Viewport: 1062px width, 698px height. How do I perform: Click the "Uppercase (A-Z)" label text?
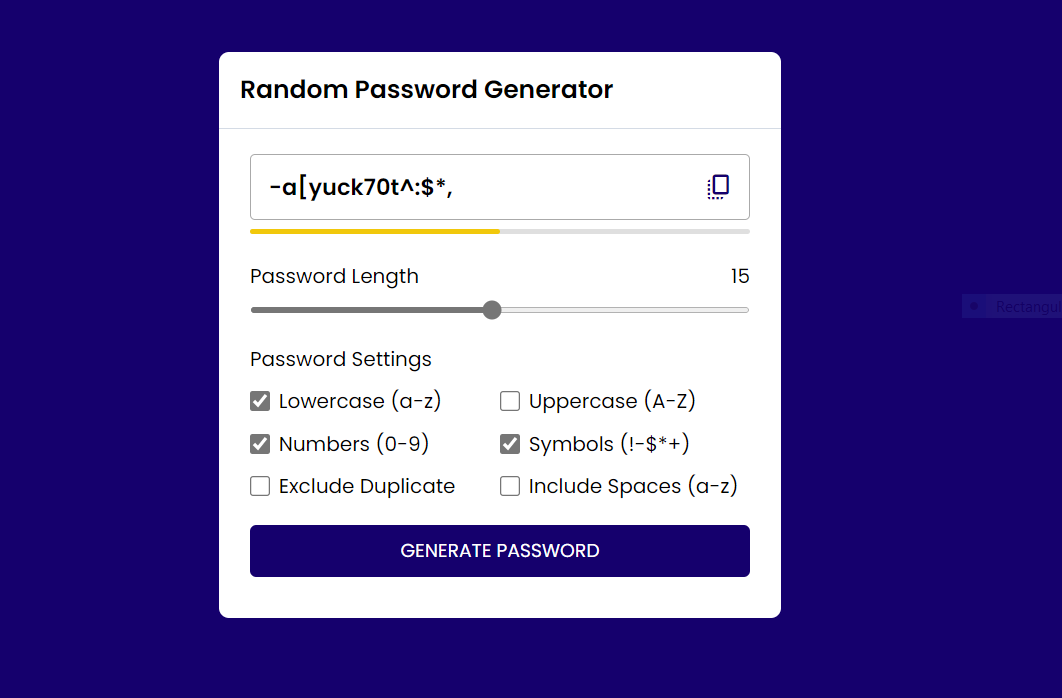pyautogui.click(x=612, y=401)
